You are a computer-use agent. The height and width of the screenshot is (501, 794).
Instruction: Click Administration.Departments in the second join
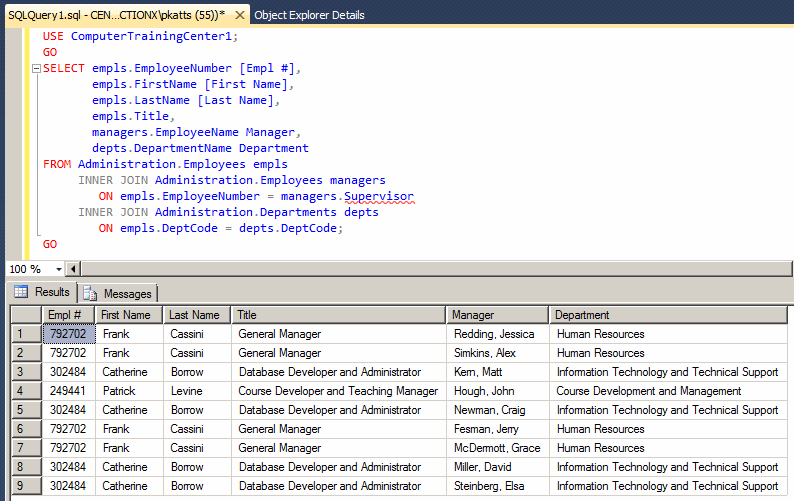(246, 212)
